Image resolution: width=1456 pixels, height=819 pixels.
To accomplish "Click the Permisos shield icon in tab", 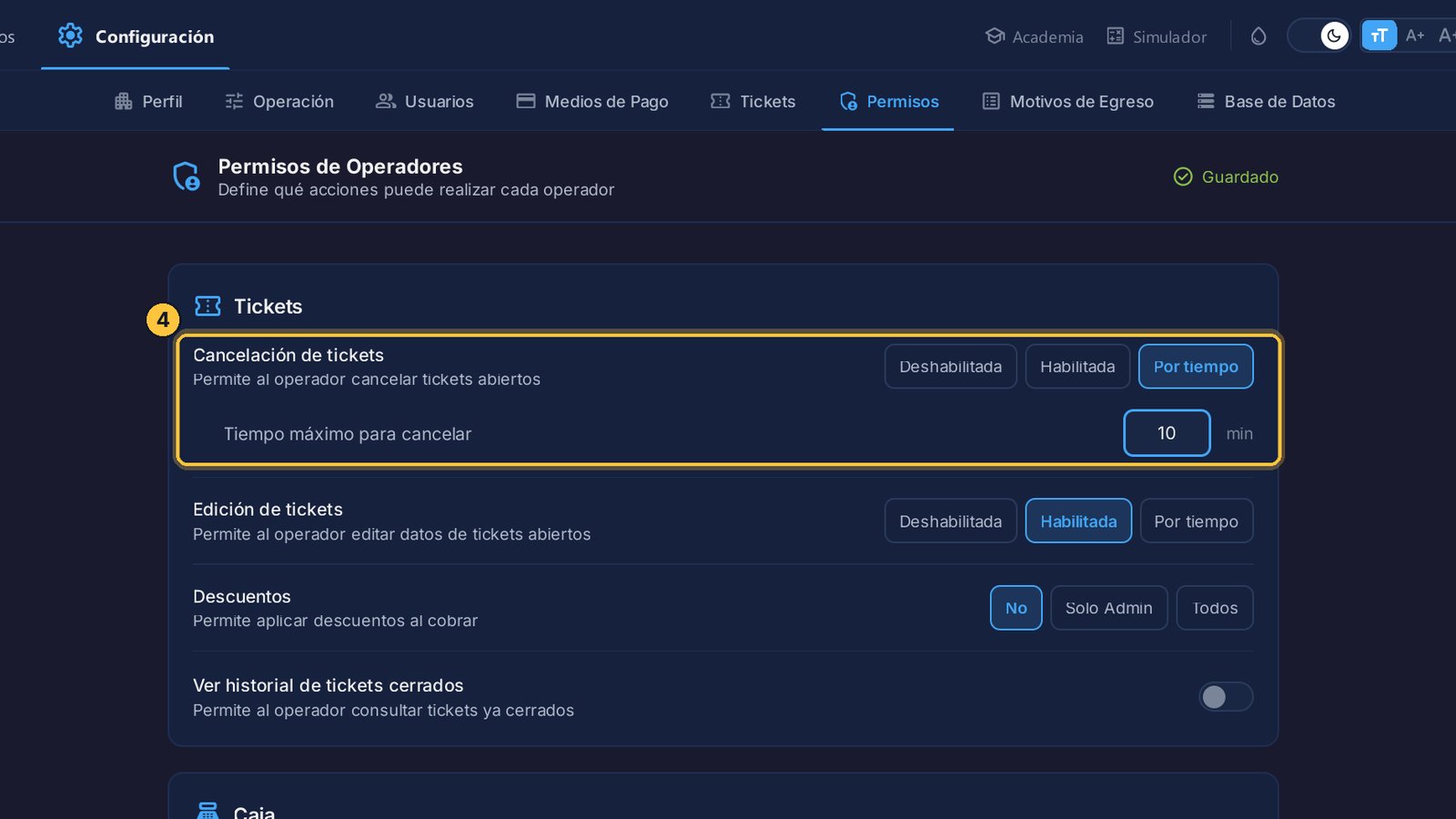I will (x=848, y=101).
